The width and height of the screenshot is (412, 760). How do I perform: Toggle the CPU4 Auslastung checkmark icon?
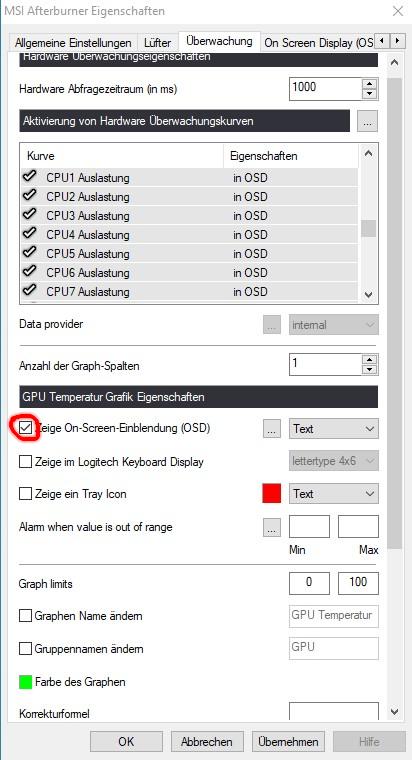30,234
